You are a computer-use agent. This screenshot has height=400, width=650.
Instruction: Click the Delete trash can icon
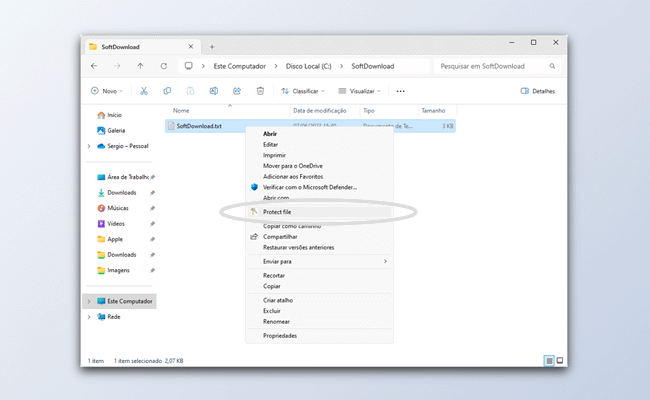click(260, 91)
